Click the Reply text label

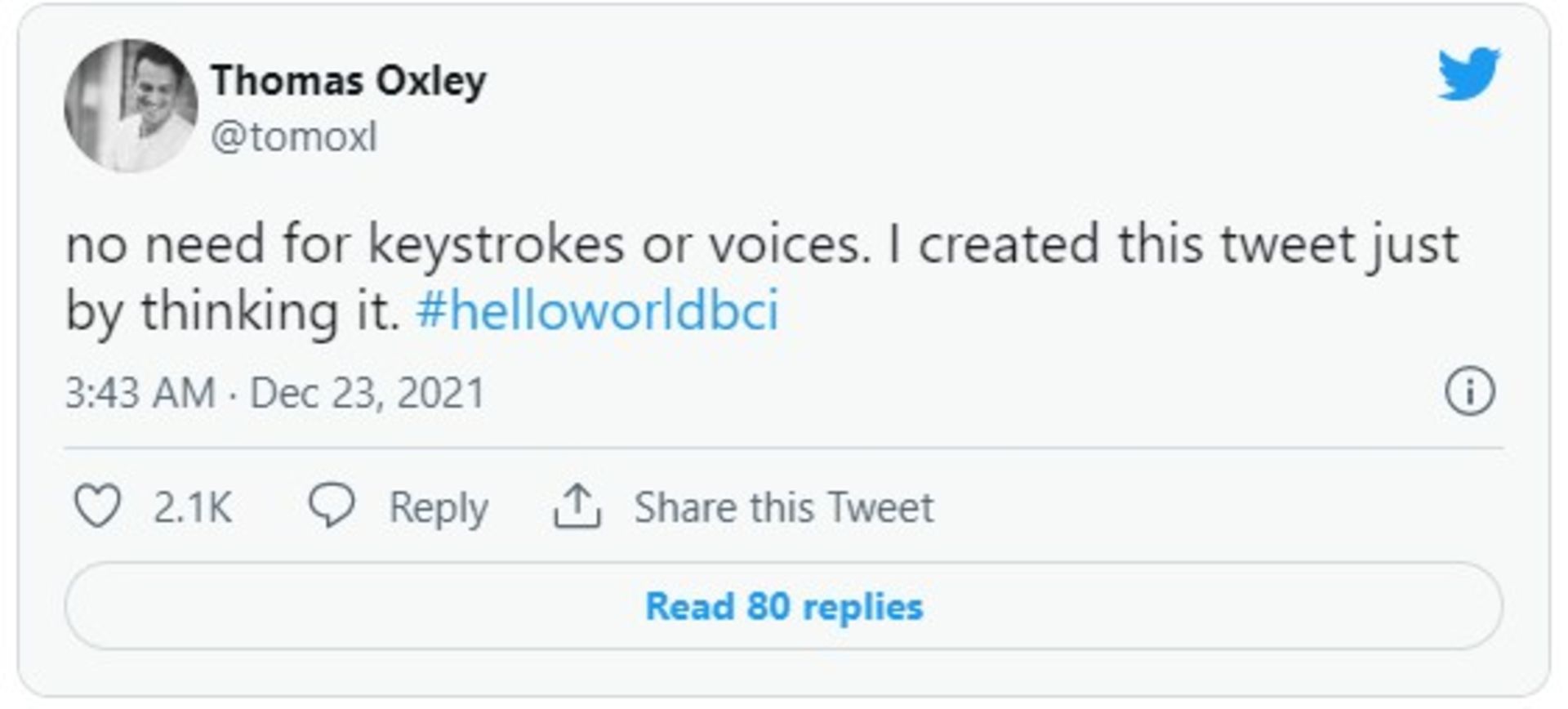[x=439, y=507]
